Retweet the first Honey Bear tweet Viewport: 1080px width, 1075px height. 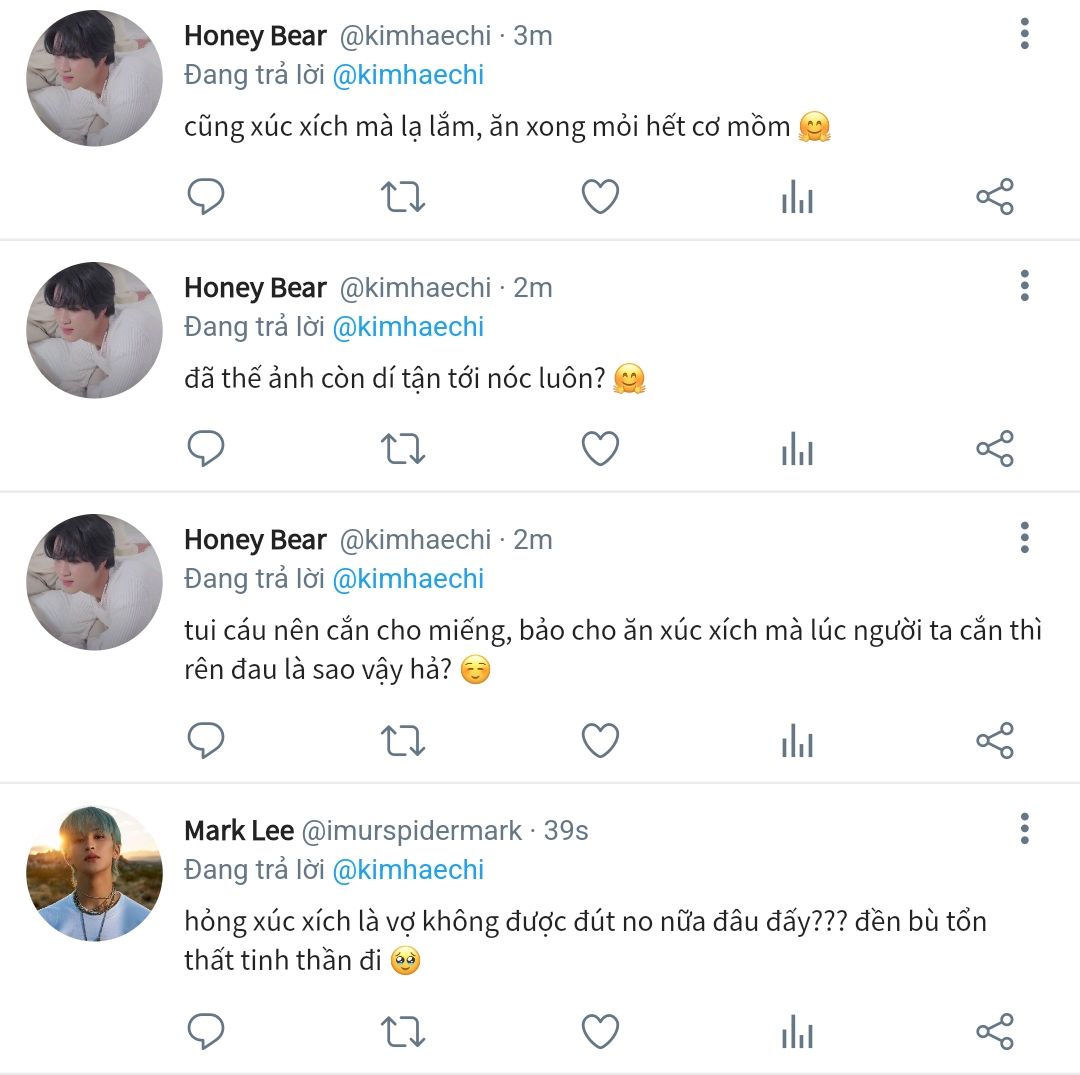[x=404, y=197]
